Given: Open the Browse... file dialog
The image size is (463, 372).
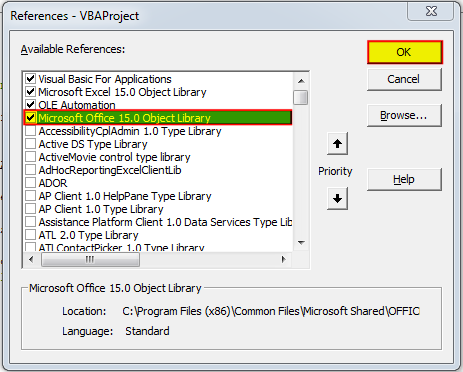Looking at the screenshot, I should [404, 115].
